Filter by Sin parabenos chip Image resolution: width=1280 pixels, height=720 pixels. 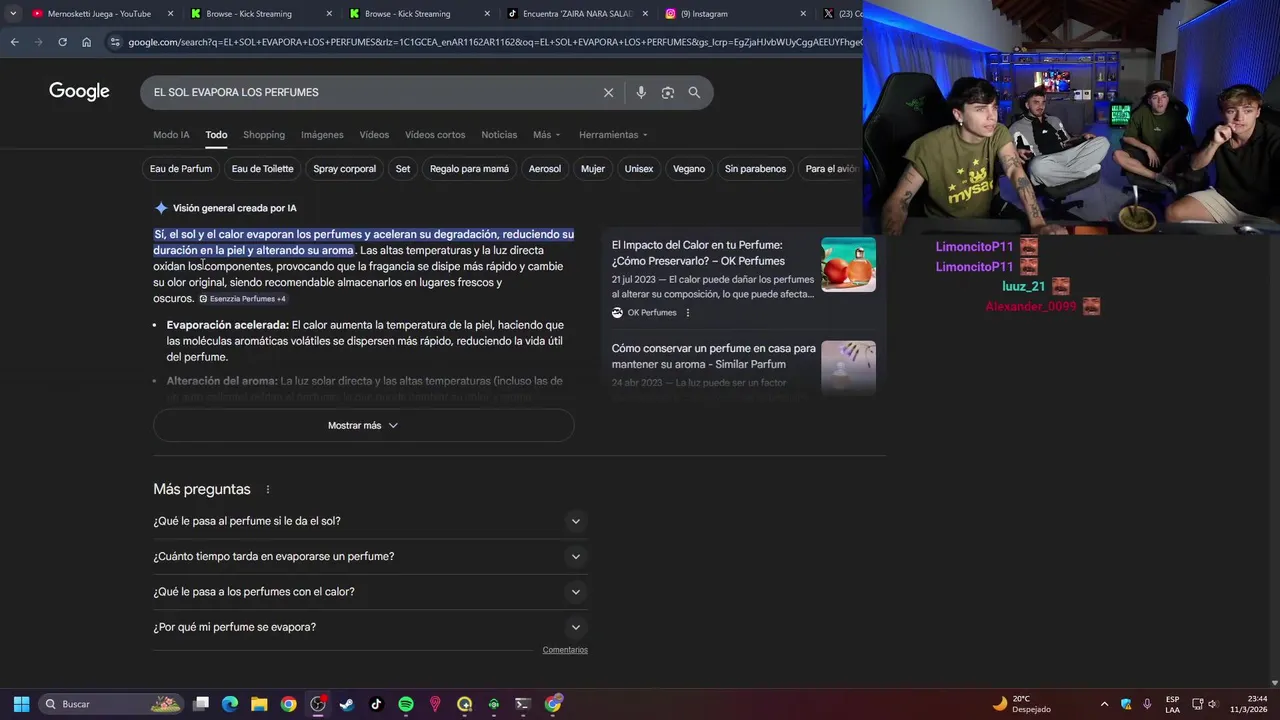coord(755,169)
